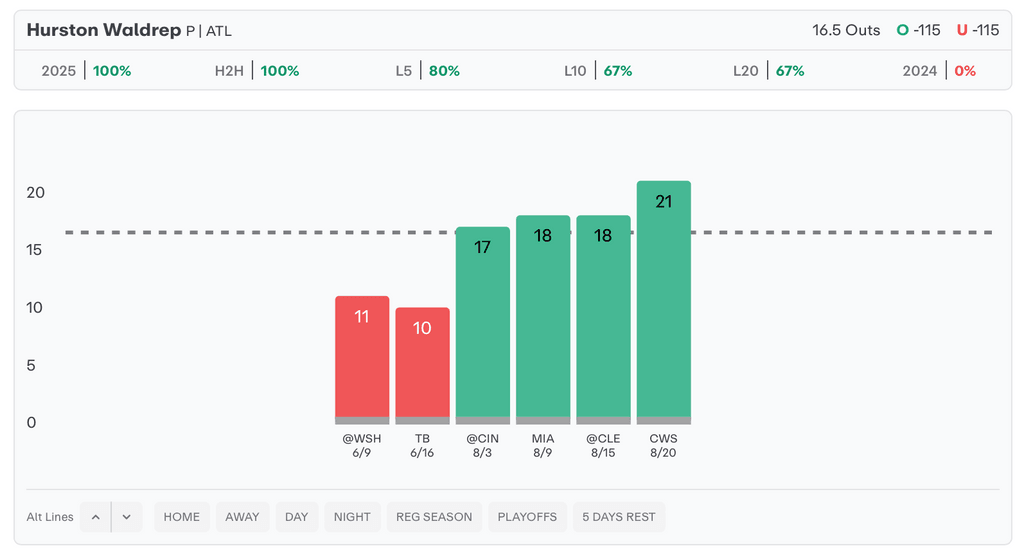Toggle the AWAY games filter

click(242, 517)
